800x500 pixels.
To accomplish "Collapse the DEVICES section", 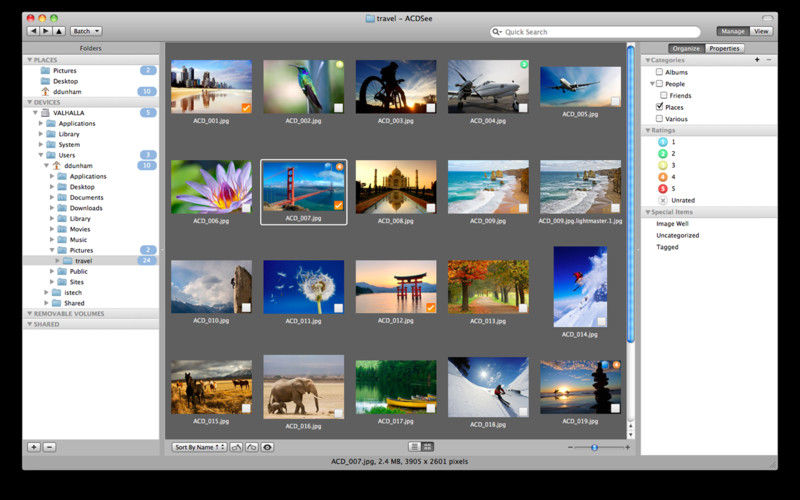I will (x=30, y=102).
